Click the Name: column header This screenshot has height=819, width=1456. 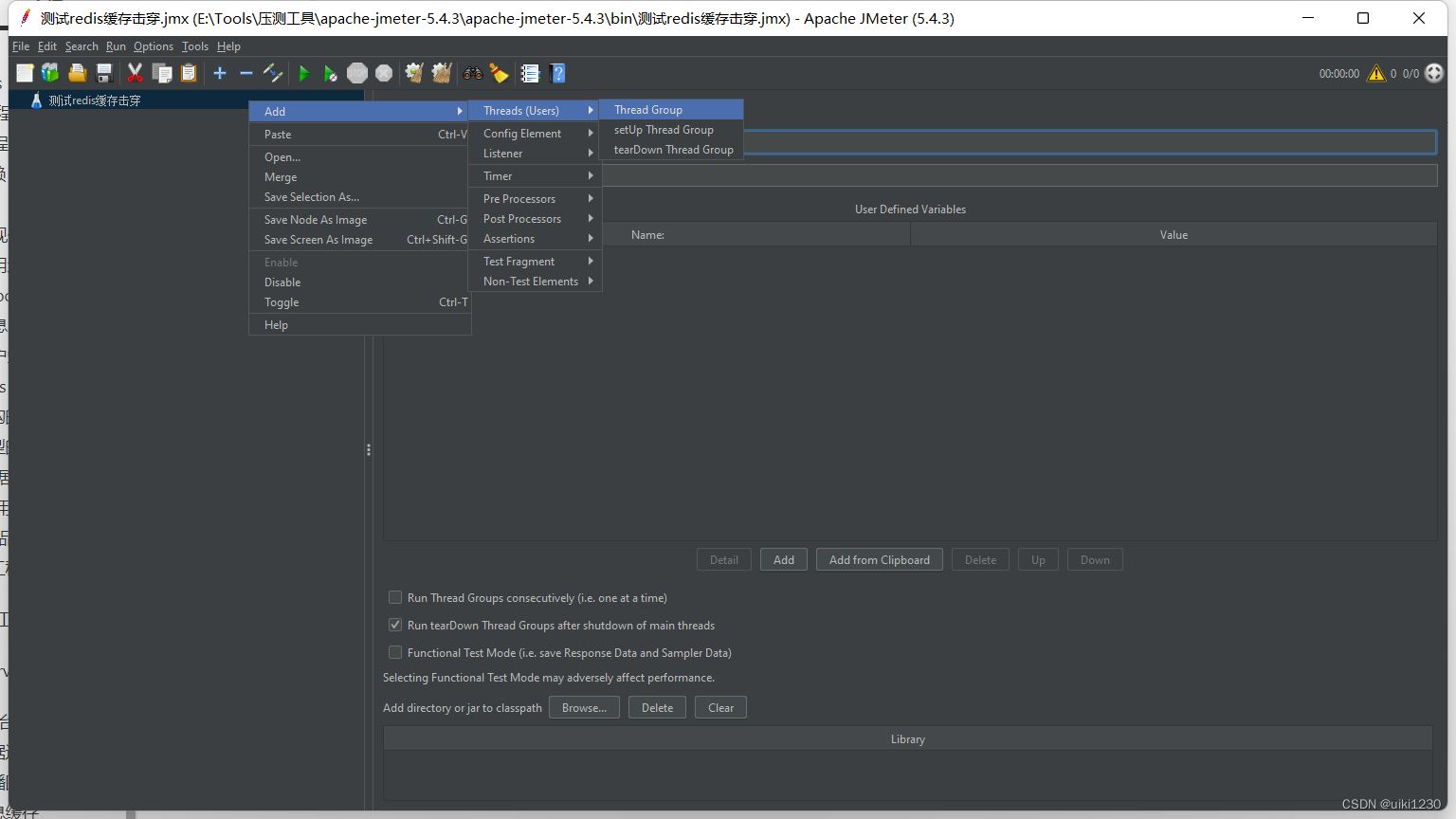[x=647, y=235]
